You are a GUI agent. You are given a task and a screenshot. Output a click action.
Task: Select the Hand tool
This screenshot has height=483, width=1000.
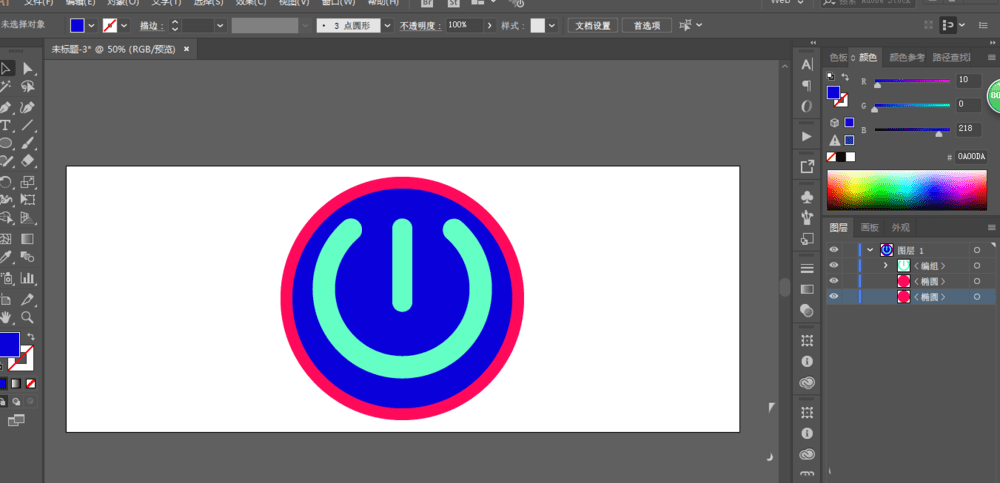6,317
